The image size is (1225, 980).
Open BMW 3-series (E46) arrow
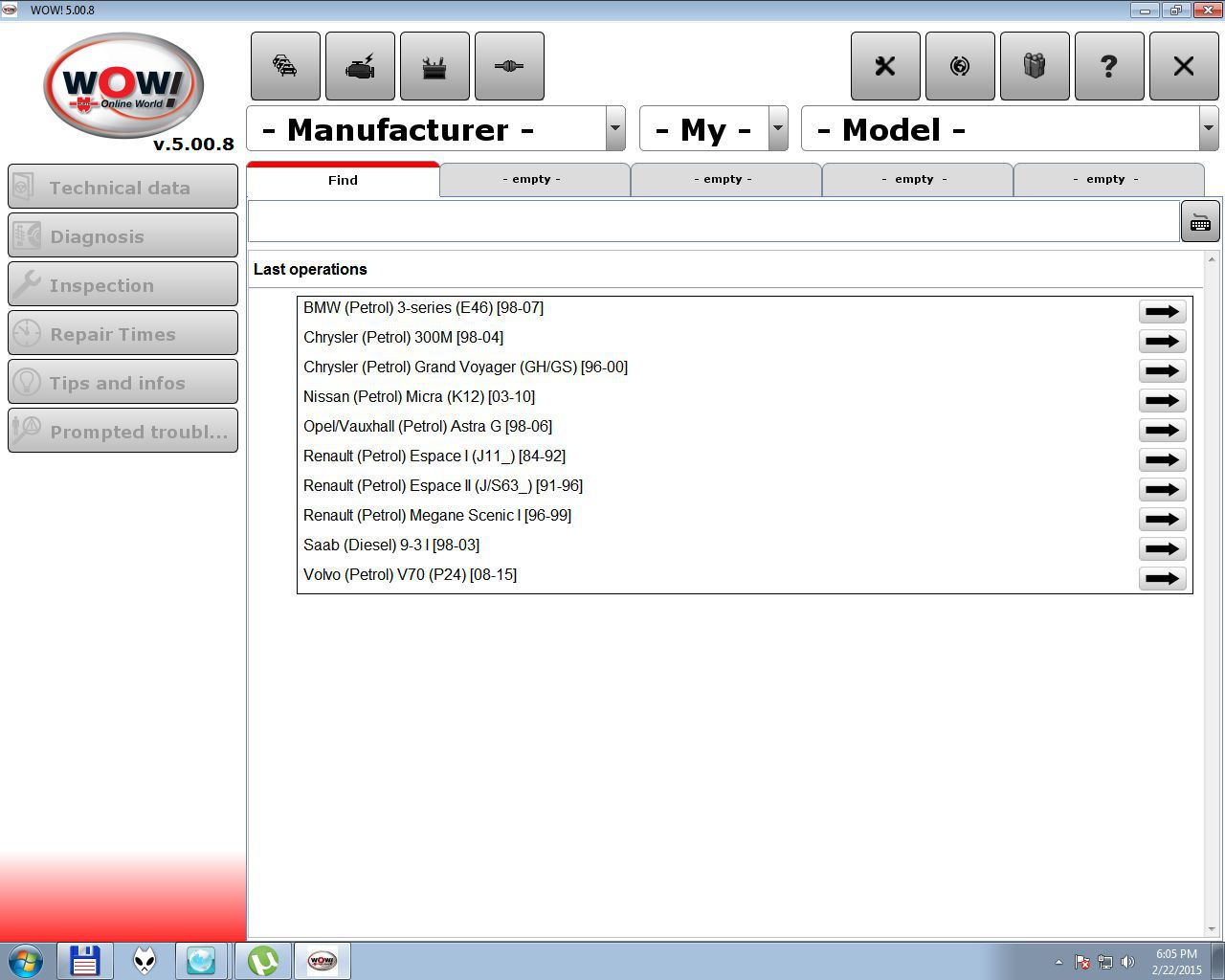(x=1163, y=311)
